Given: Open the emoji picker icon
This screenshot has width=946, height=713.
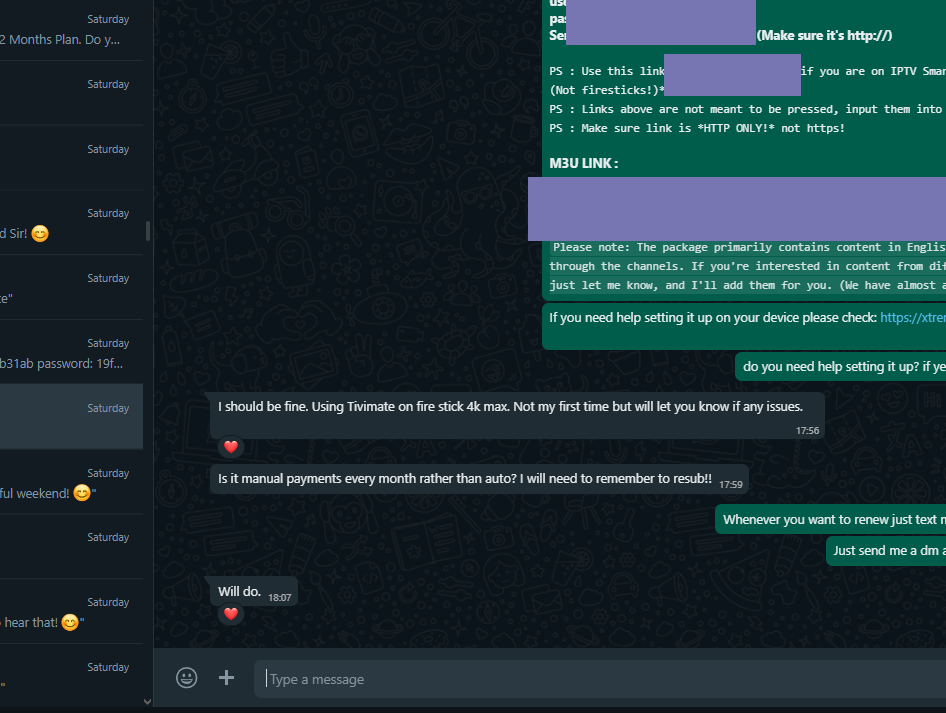Looking at the screenshot, I should click(186, 678).
